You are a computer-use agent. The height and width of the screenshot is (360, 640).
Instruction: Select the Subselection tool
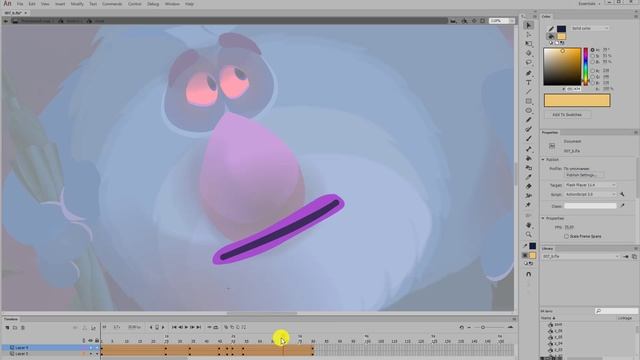tap(529, 35)
